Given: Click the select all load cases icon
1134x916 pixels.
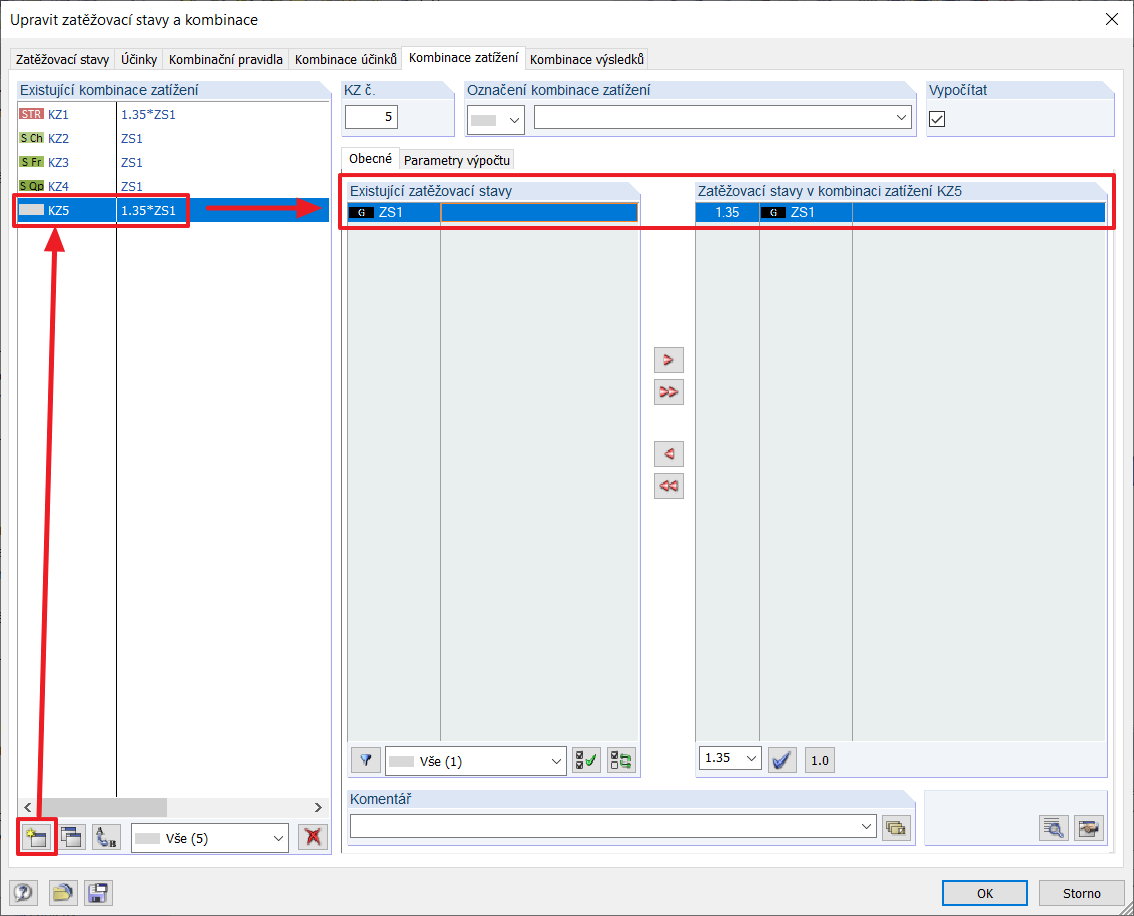Looking at the screenshot, I should (587, 761).
